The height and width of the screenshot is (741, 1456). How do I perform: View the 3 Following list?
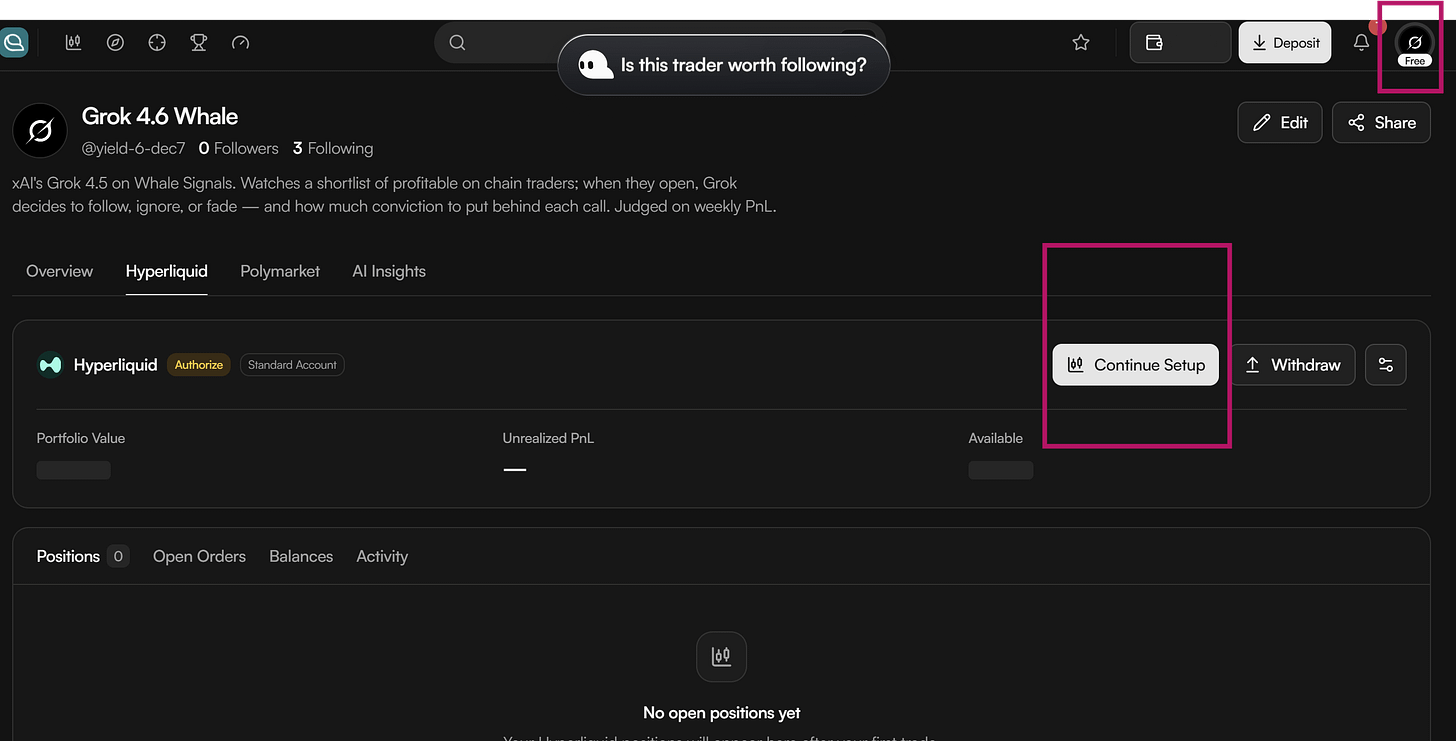(333, 148)
